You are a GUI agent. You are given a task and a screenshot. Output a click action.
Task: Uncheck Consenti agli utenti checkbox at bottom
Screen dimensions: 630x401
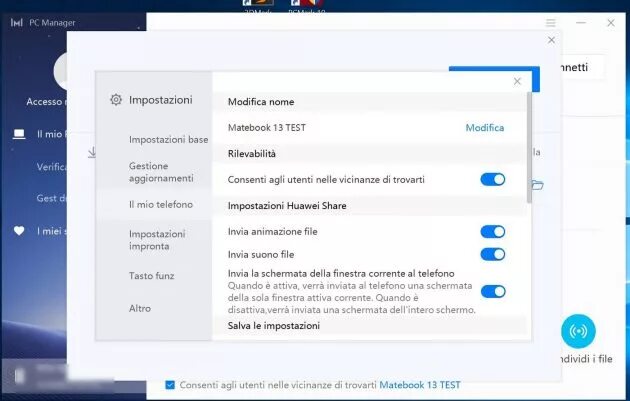pyautogui.click(x=170, y=385)
